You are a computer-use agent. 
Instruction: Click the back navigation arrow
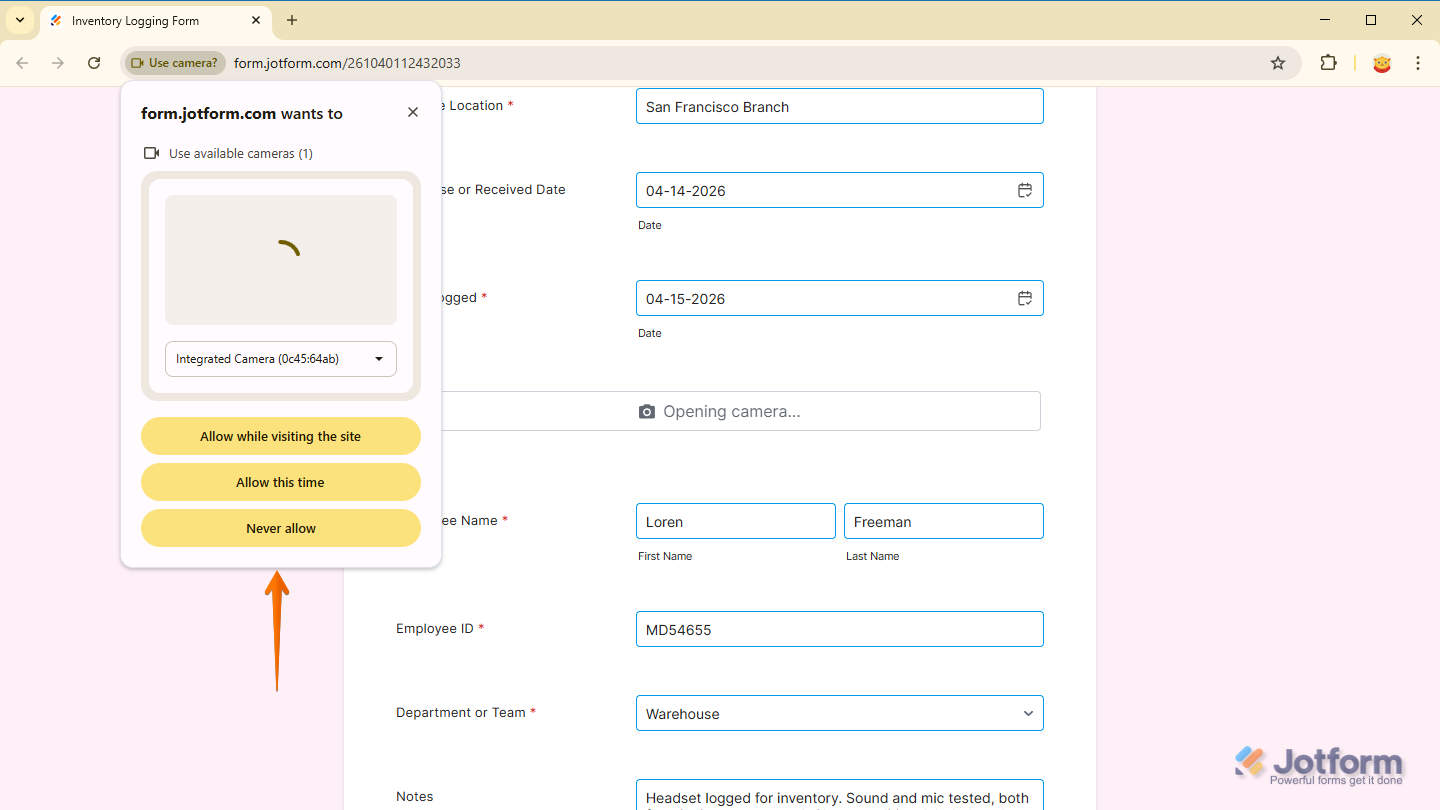point(21,62)
